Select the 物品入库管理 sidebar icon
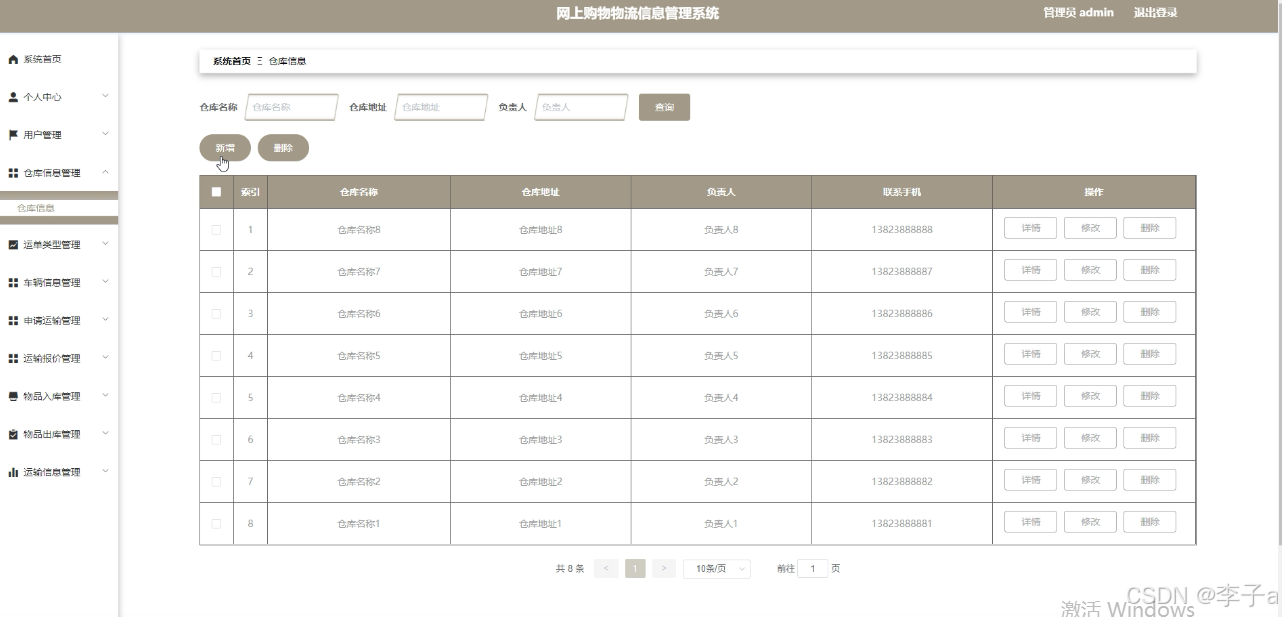The image size is (1282, 617). [x=12, y=396]
